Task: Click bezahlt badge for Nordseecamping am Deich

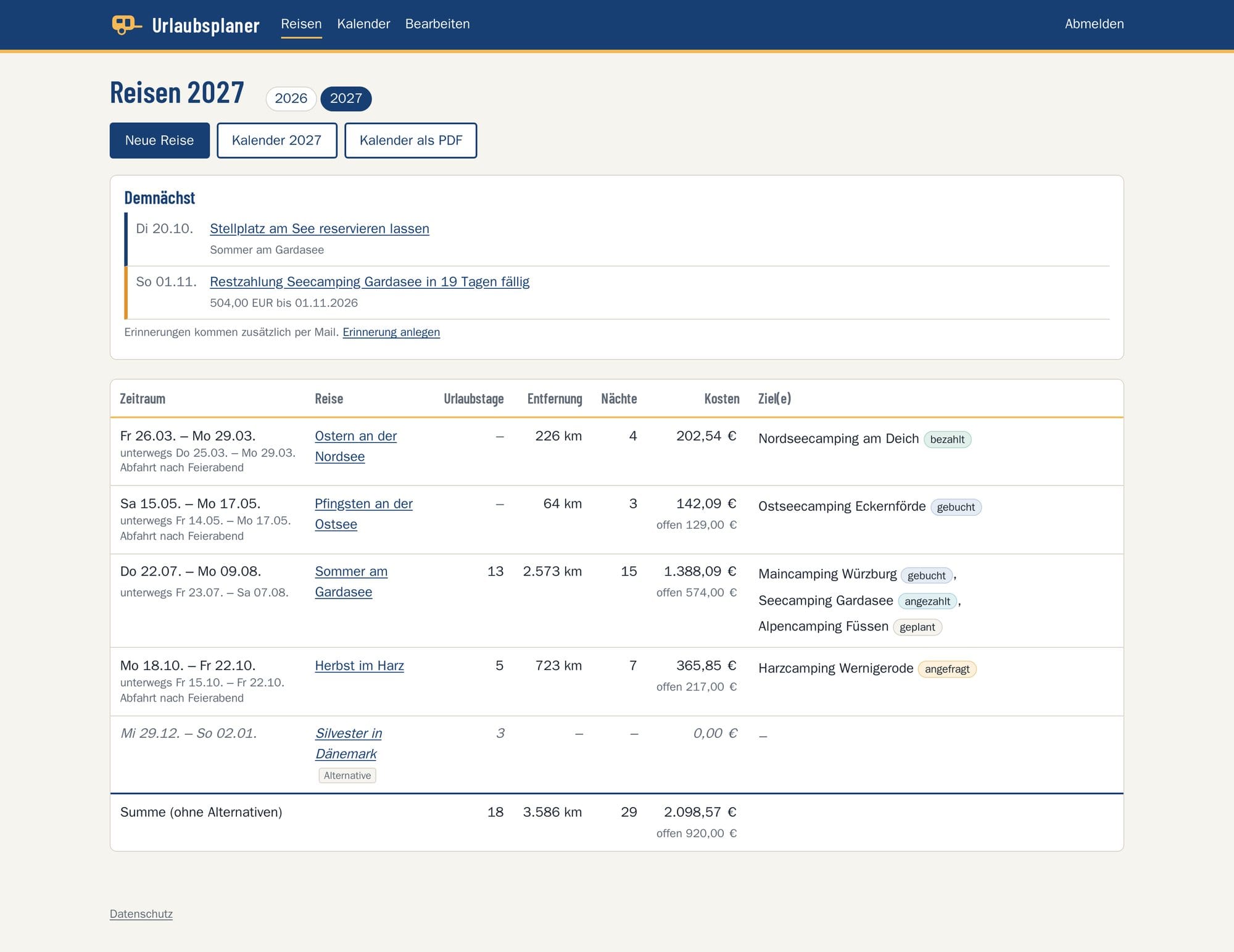Action: tap(947, 439)
